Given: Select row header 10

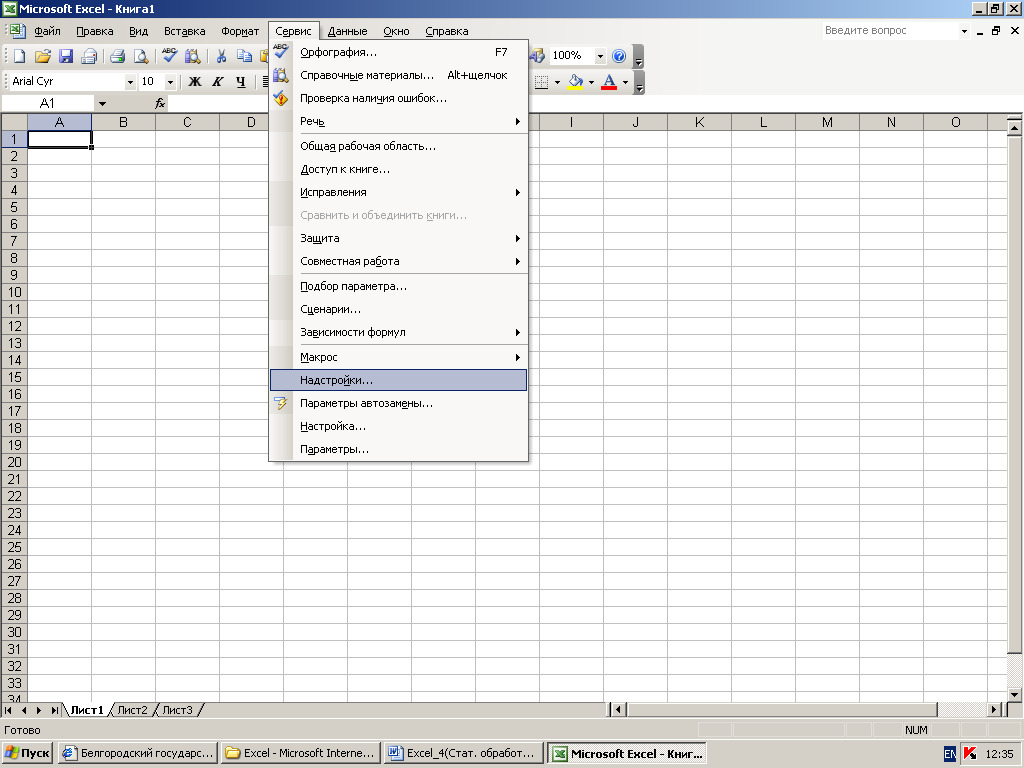Looking at the screenshot, I should (14, 292).
